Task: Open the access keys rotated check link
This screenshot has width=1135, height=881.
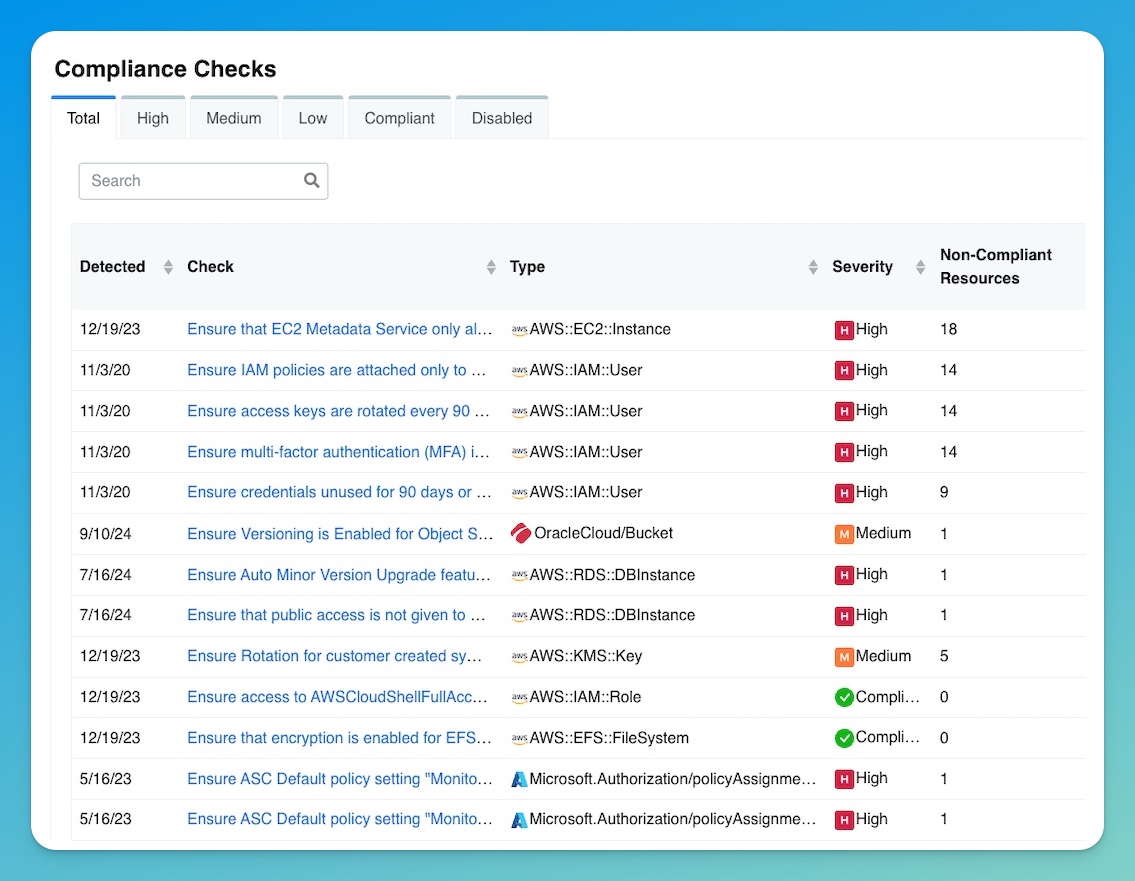Action: pos(339,411)
